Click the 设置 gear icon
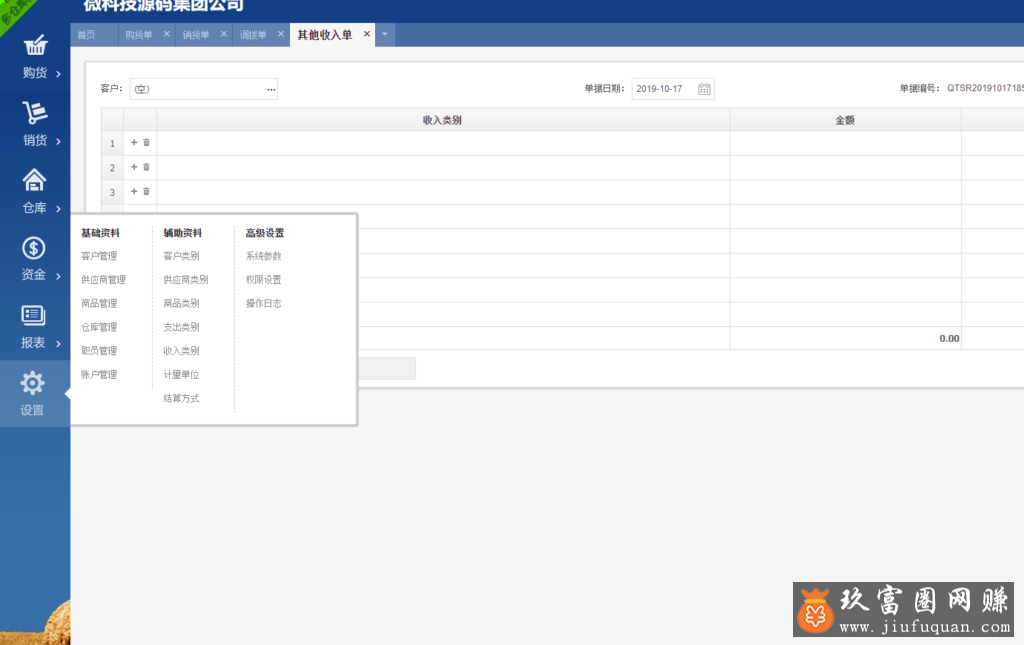 (x=33, y=384)
